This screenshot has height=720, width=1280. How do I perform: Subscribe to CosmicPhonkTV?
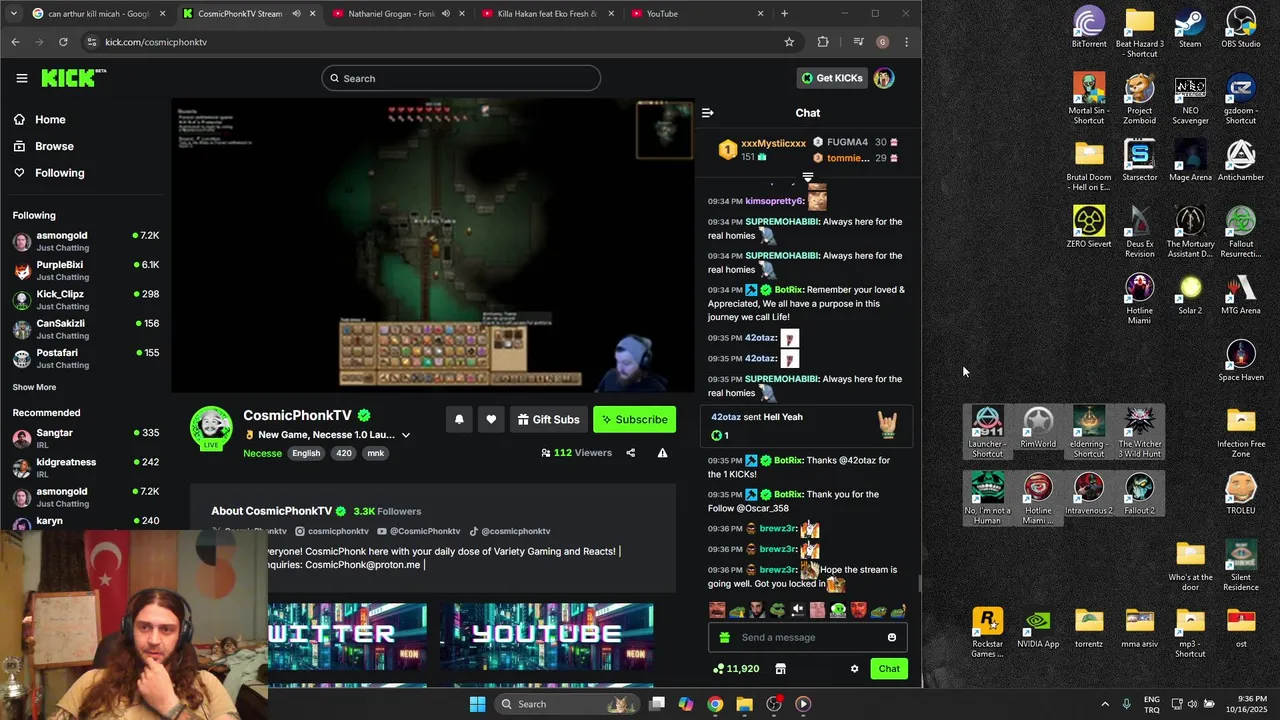click(634, 420)
